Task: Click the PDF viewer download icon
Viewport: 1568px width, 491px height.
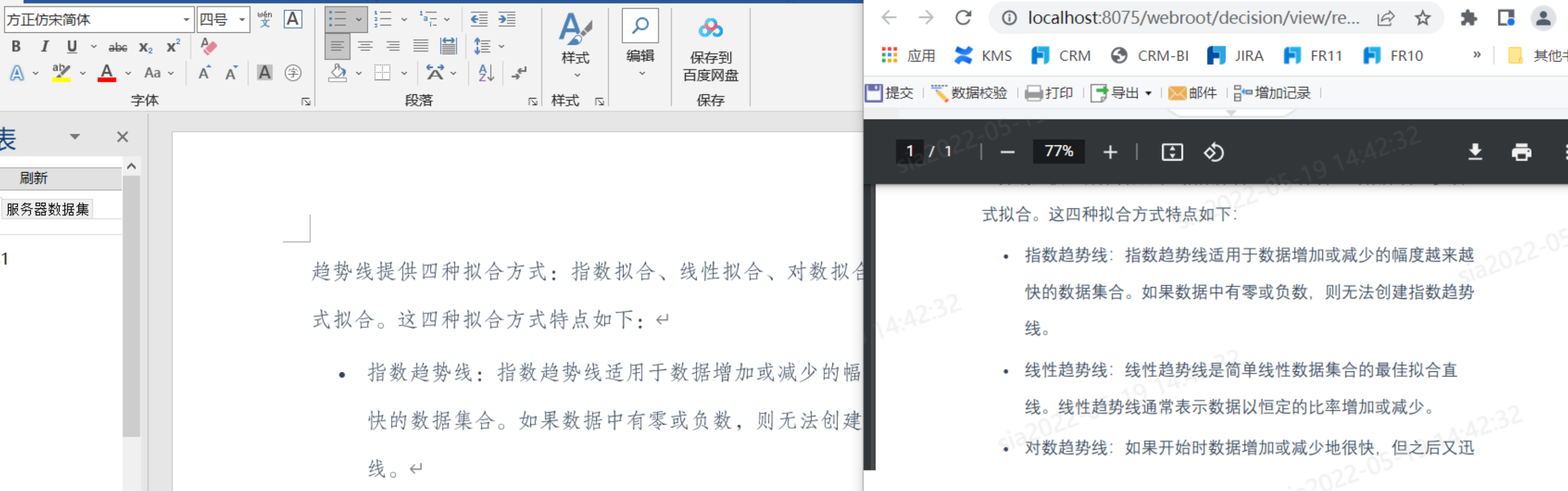Action: [1475, 152]
